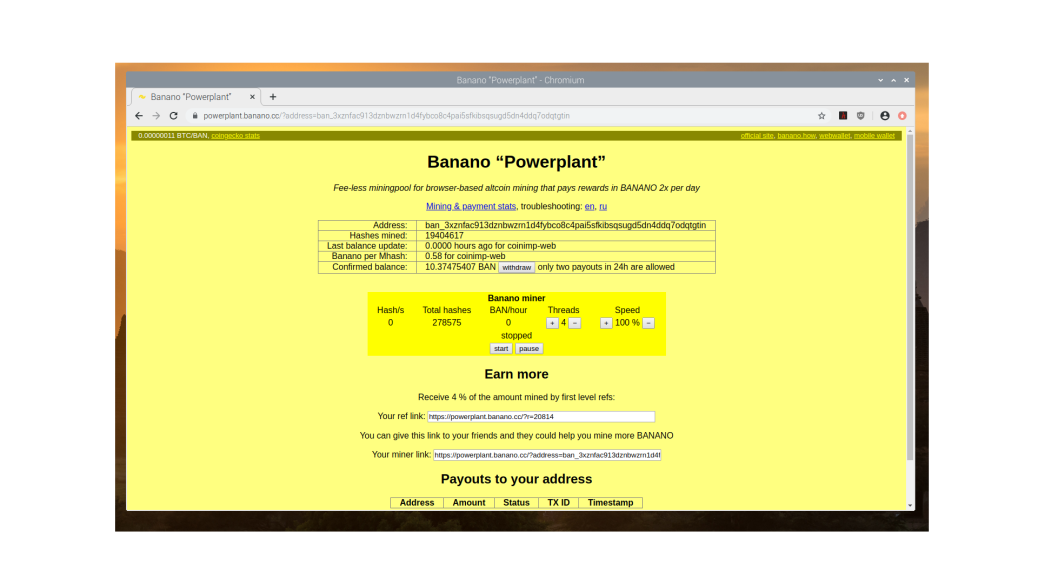Image resolution: width=1038 pixels, height=584 pixels.
Task: Start the Banano miner
Action: click(501, 348)
